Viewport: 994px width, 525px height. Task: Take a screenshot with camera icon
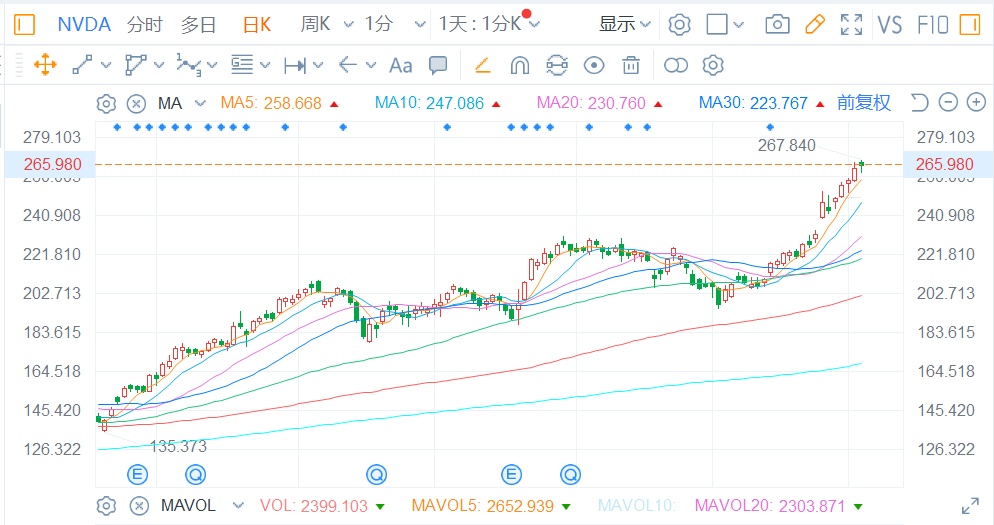point(777,25)
